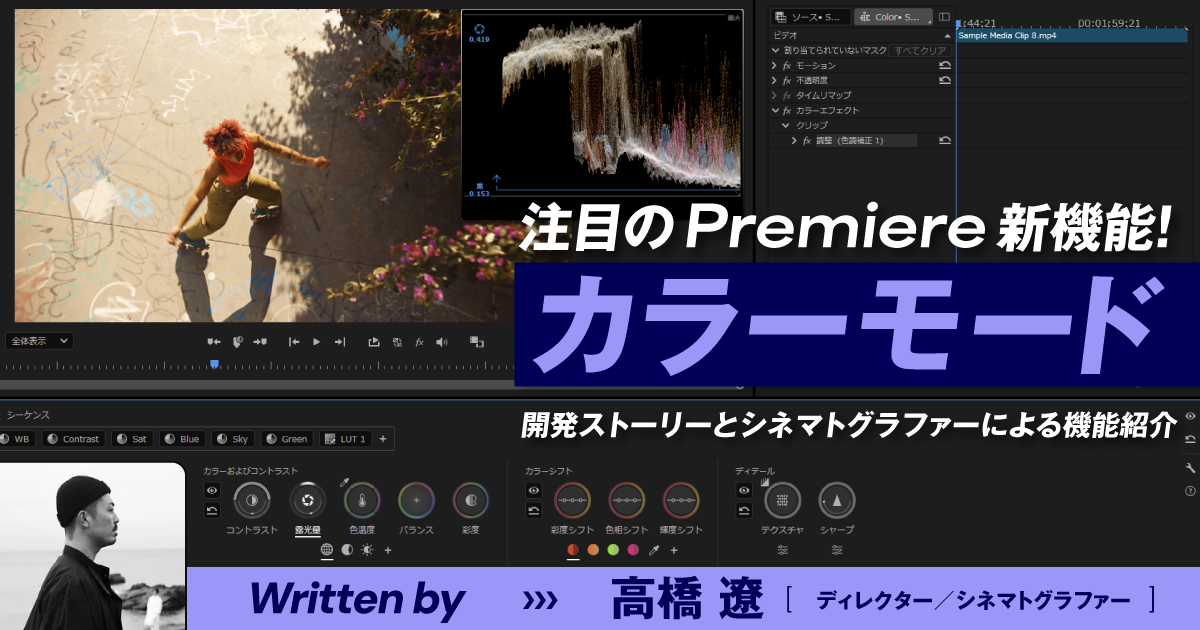Start playback with the Play button
1200x630 pixels.
pos(317,342)
